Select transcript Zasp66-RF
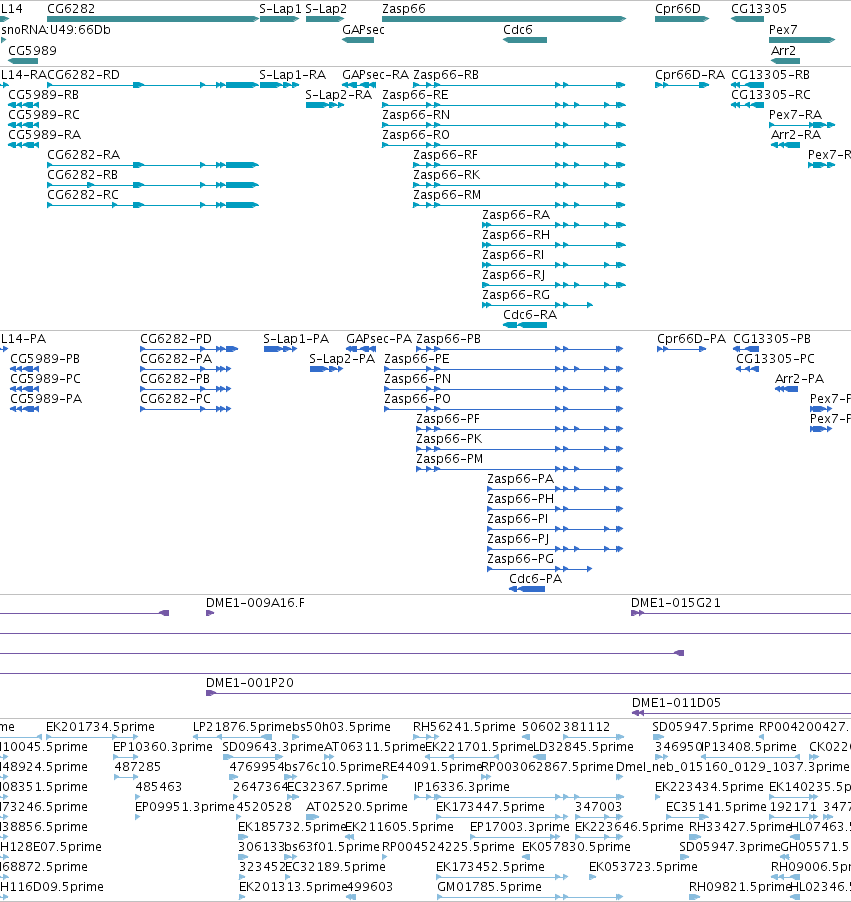 click(x=445, y=155)
